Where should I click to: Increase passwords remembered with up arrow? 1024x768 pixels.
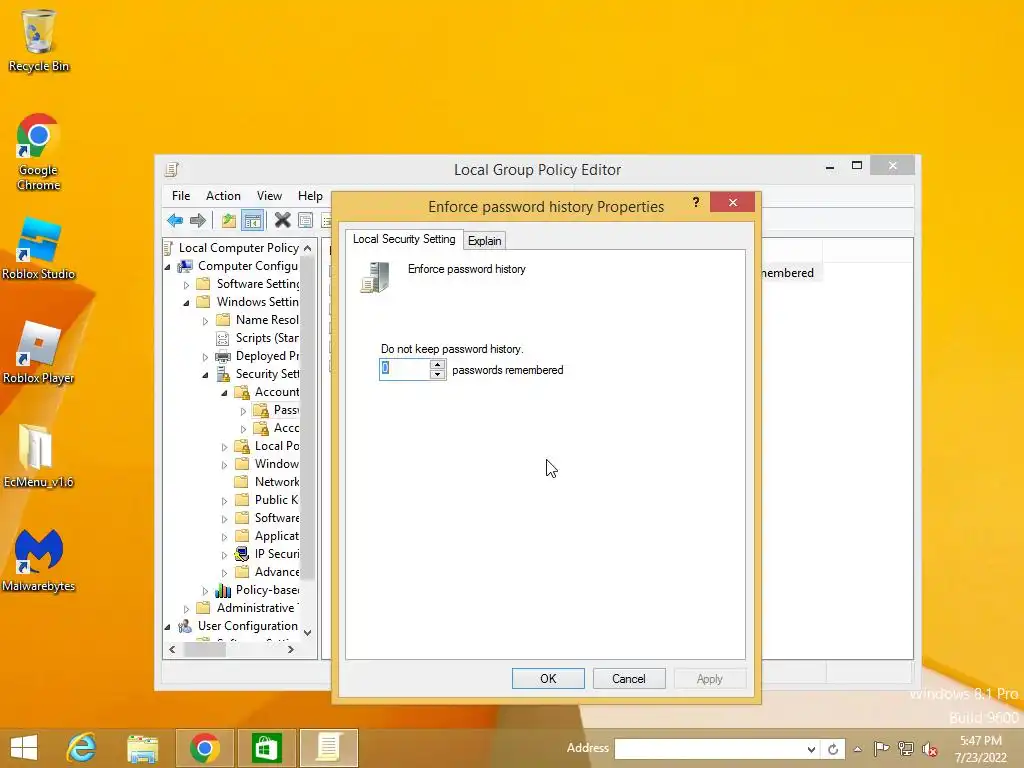pyautogui.click(x=438, y=364)
